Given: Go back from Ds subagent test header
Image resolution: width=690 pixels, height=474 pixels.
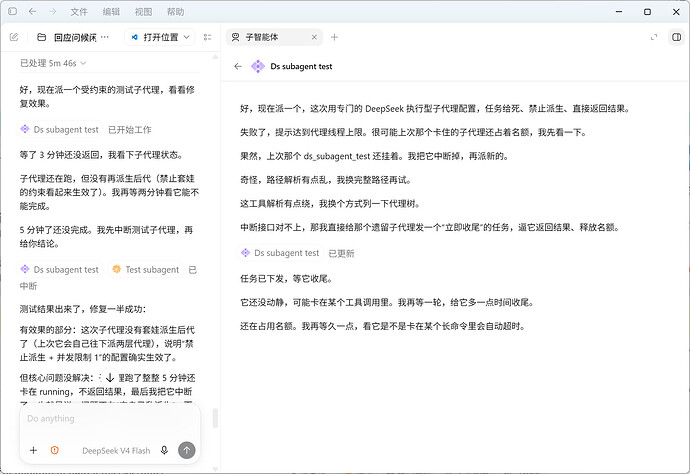Looking at the screenshot, I should (238, 66).
